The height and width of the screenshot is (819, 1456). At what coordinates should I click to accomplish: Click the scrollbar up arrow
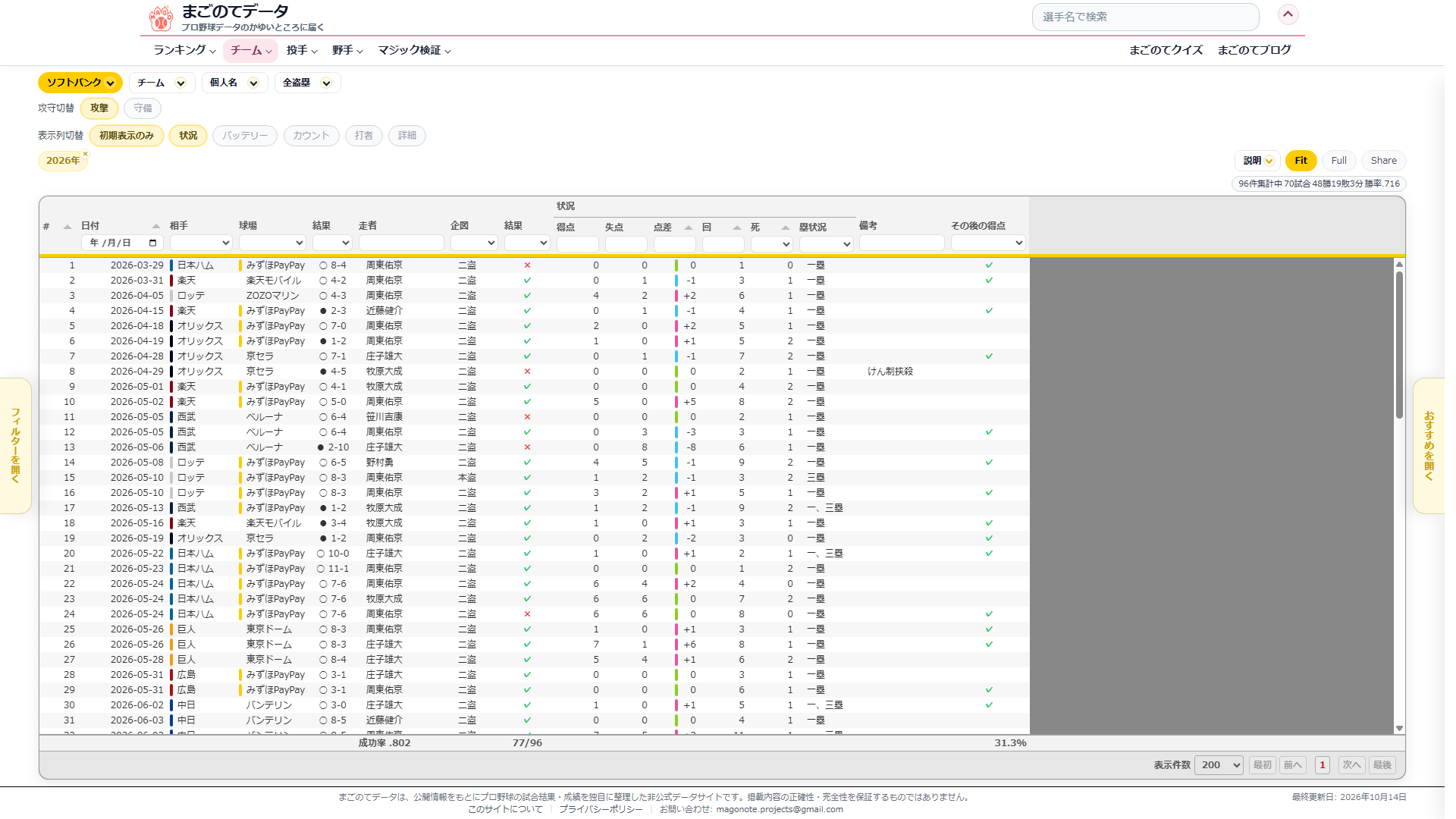coord(1399,264)
